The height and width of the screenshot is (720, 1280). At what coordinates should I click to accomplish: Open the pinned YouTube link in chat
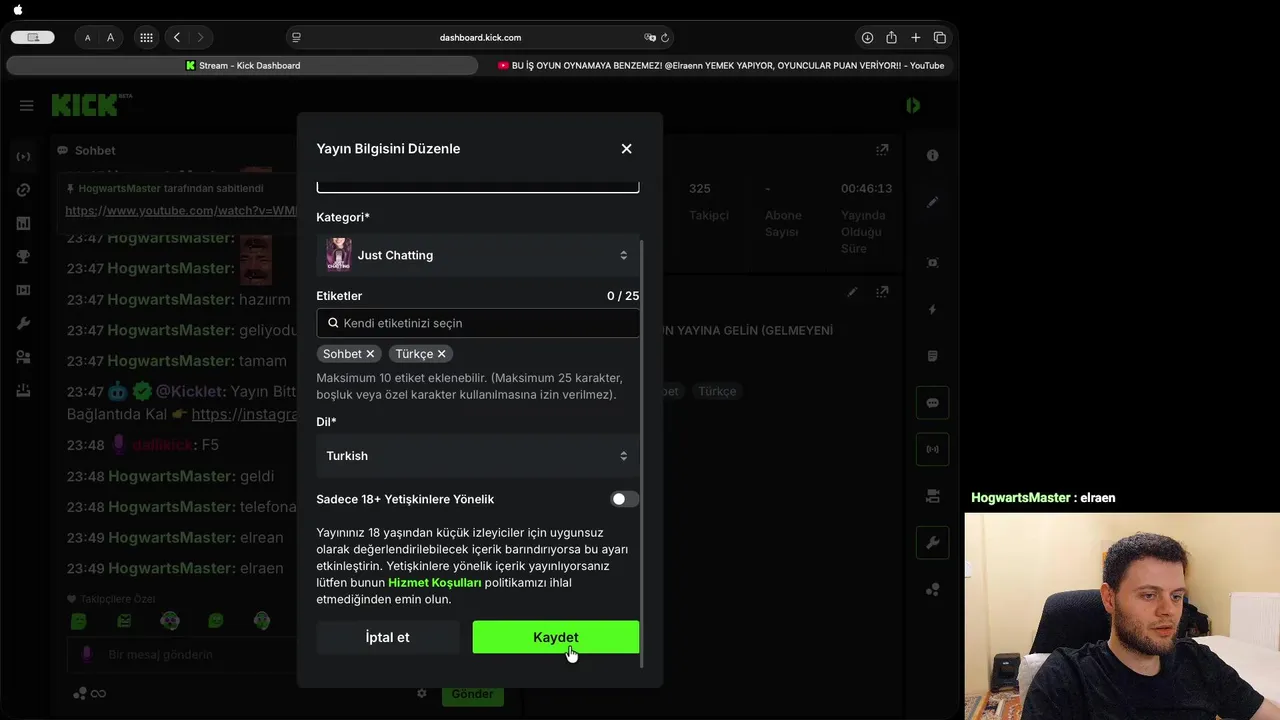tap(181, 211)
